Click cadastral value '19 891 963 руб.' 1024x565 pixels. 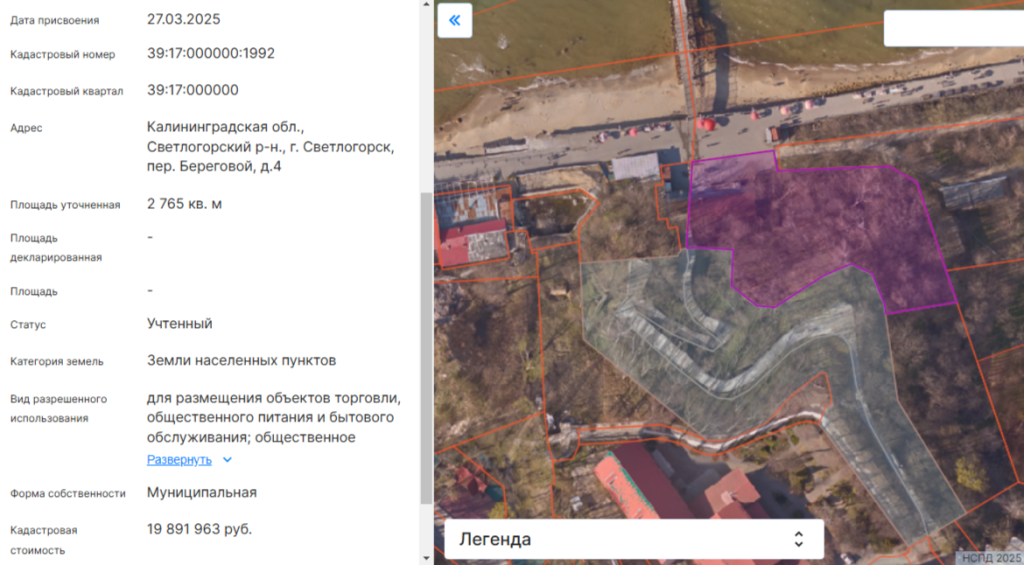click(x=199, y=529)
